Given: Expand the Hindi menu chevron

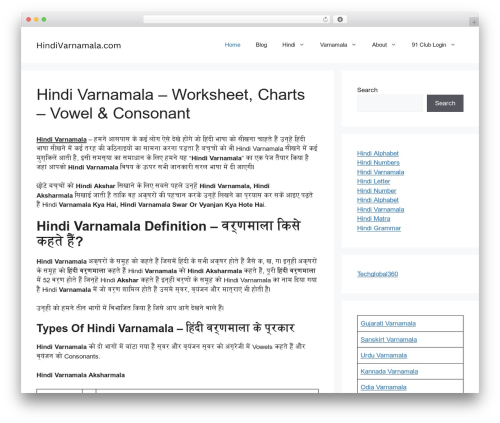Looking at the screenshot, I should pos(302,45).
